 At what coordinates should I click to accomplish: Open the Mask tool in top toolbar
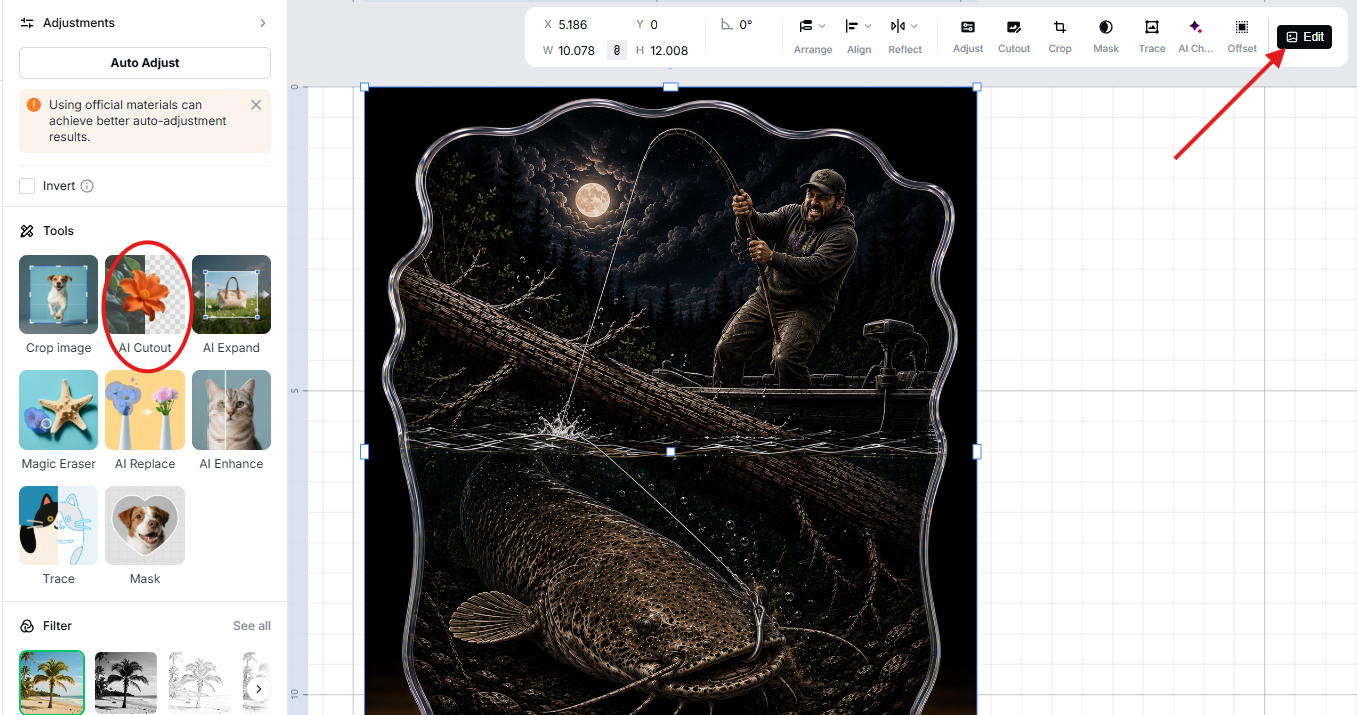pyautogui.click(x=1106, y=36)
